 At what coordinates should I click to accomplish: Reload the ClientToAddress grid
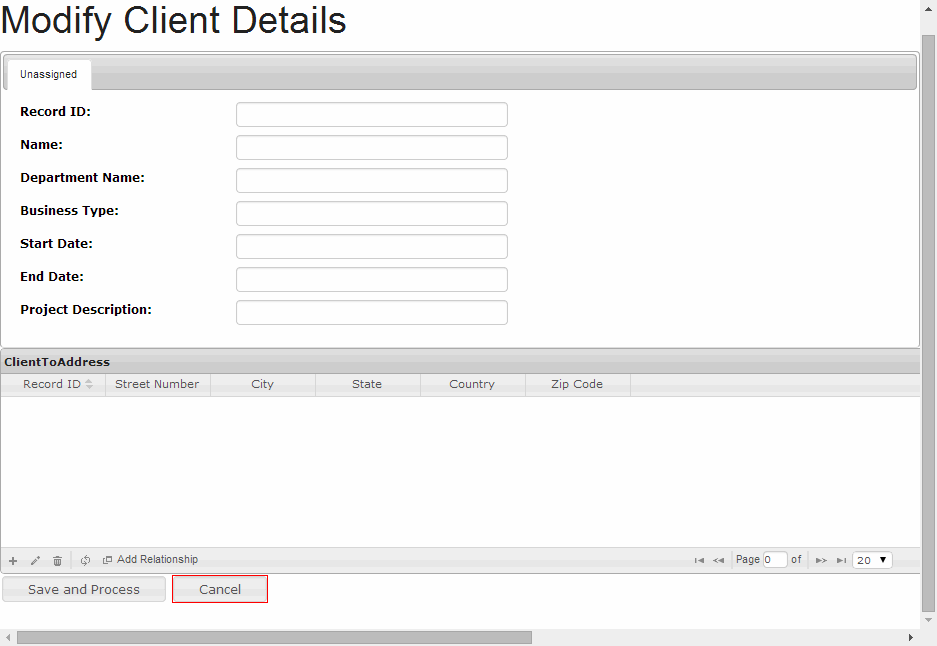tap(85, 561)
